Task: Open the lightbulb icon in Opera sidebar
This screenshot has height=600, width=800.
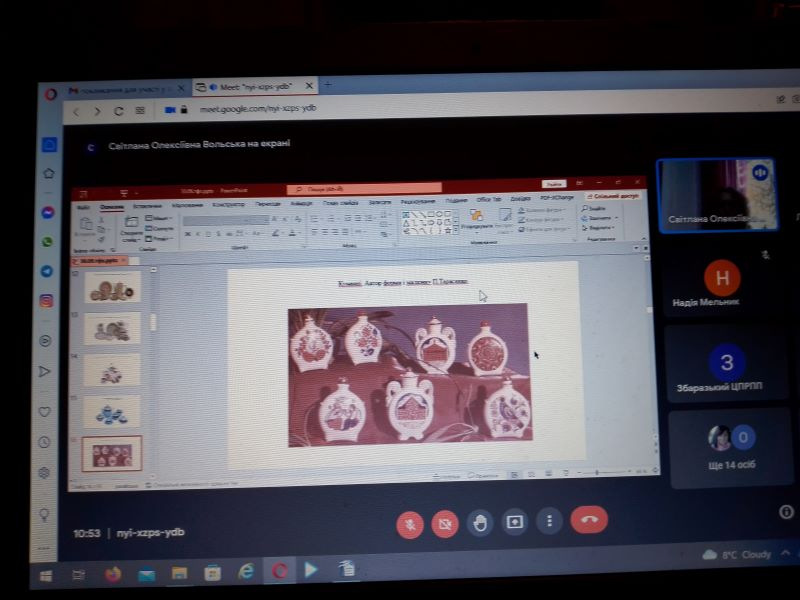Action: pyautogui.click(x=44, y=514)
